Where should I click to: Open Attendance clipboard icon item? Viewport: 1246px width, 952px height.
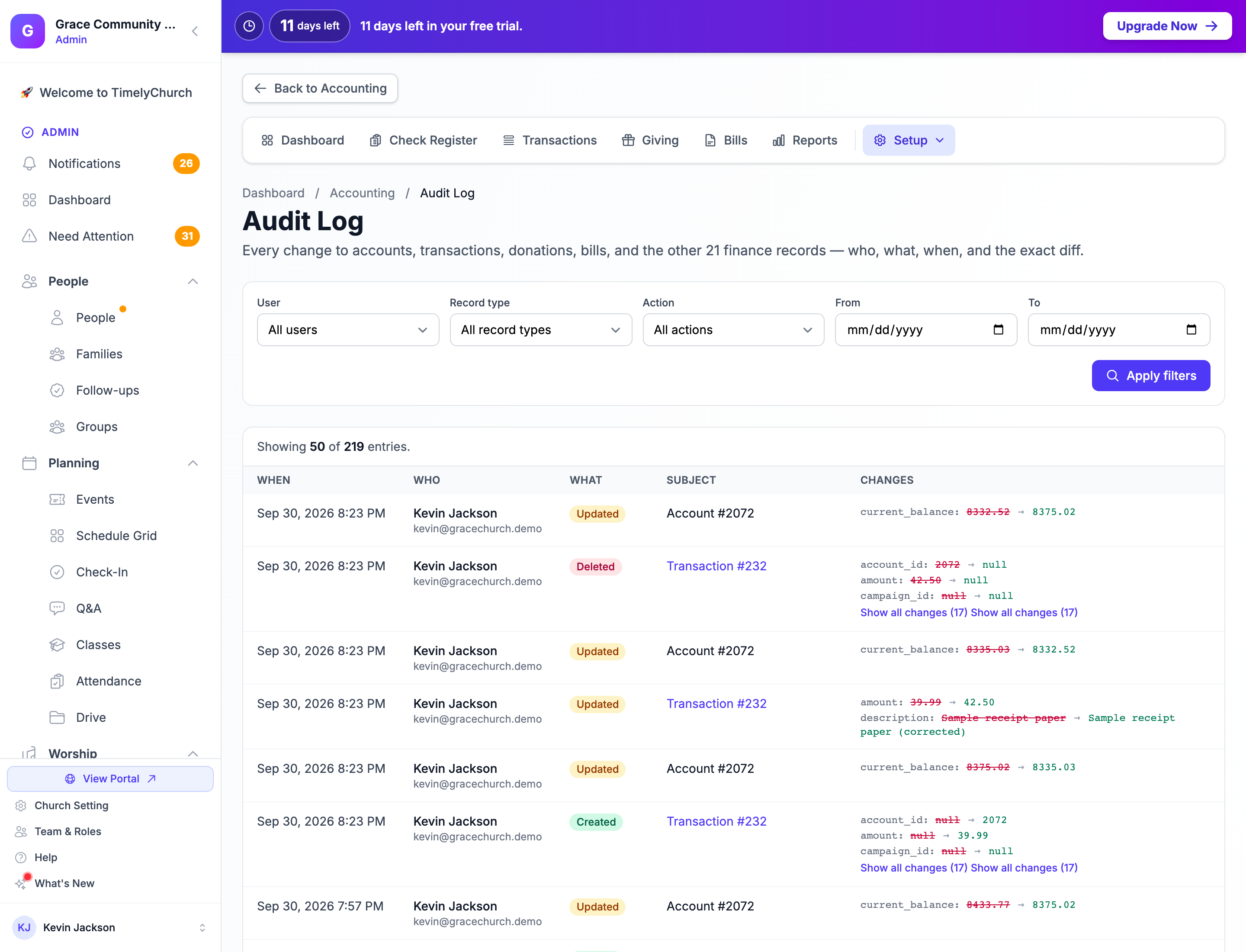click(57, 681)
